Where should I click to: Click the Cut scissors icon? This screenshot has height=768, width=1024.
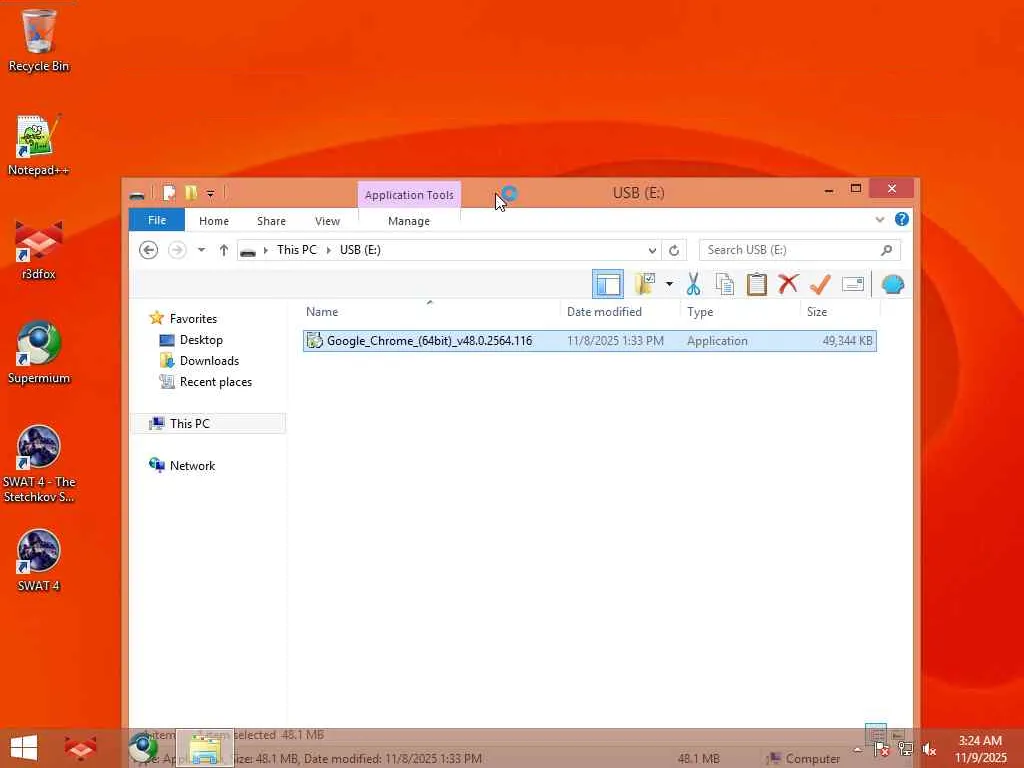[x=694, y=284]
